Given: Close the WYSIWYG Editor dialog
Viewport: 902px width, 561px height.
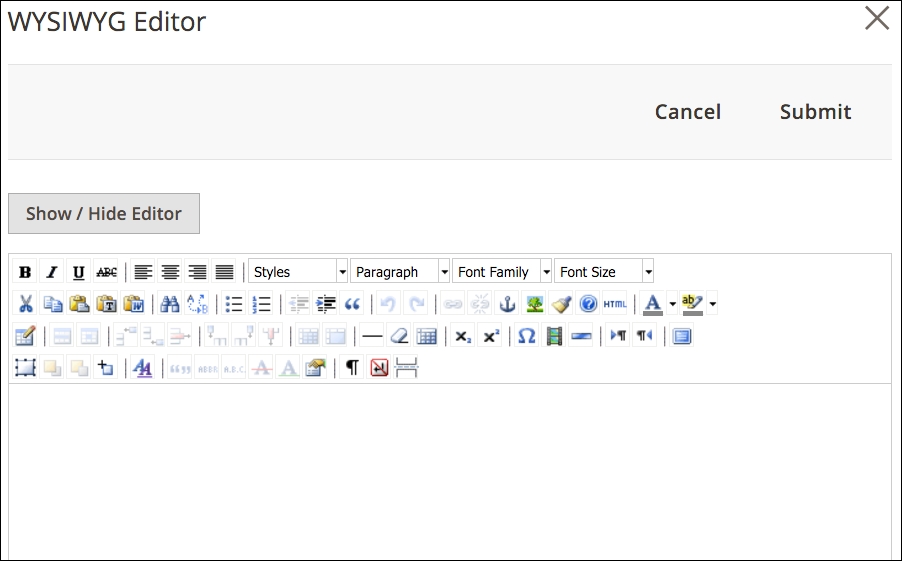Looking at the screenshot, I should (877, 18).
